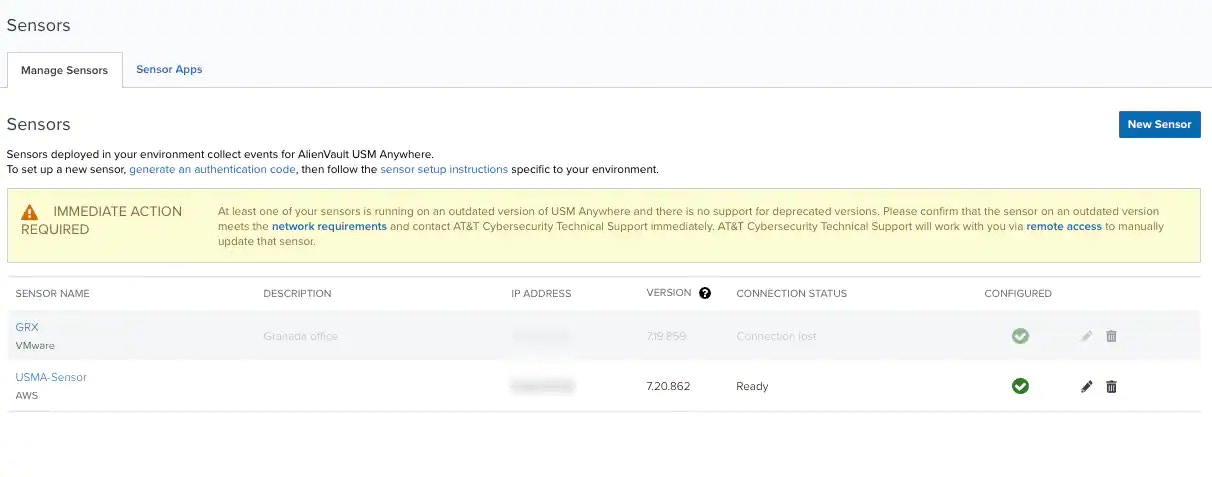Viewport: 1212px width, 477px height.
Task: Click the orange warning triangle icon
Action: tap(30, 212)
